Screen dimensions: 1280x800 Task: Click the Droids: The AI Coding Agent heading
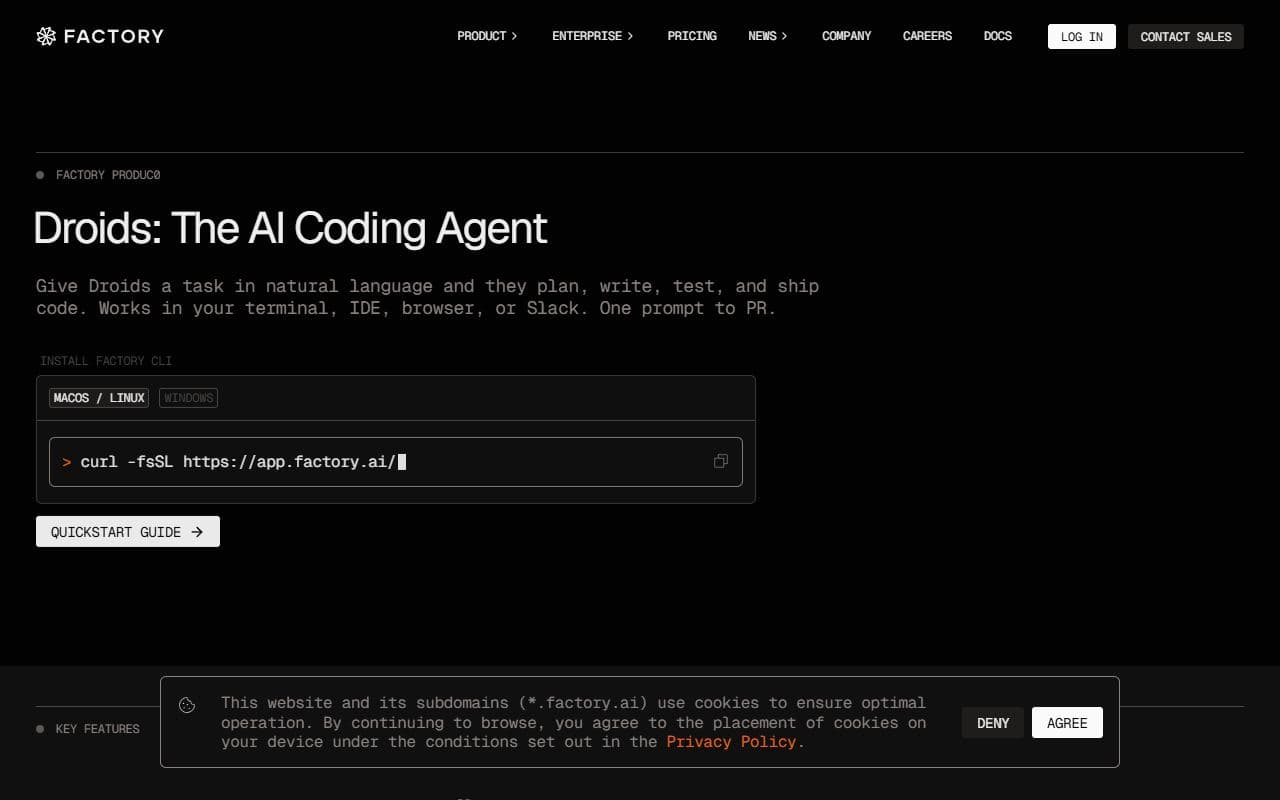click(x=290, y=228)
